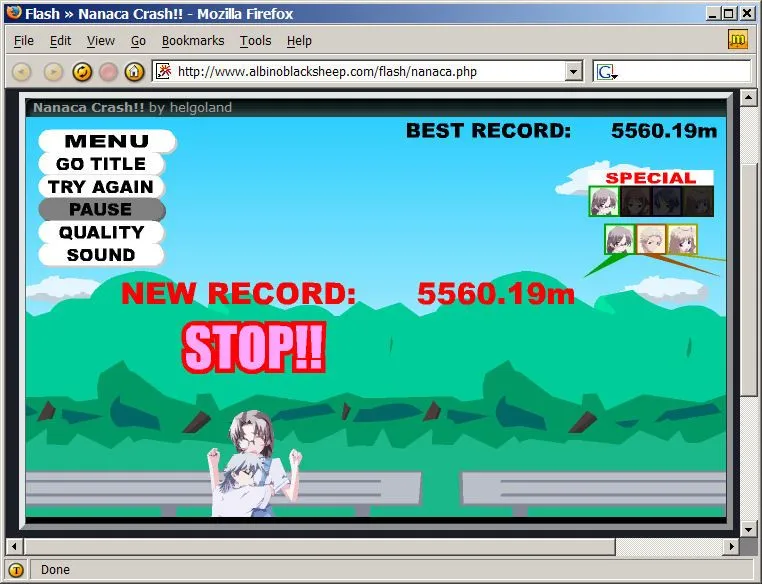The image size is (762, 584).
Task: Click the red Stop loading icon
Action: (x=108, y=72)
